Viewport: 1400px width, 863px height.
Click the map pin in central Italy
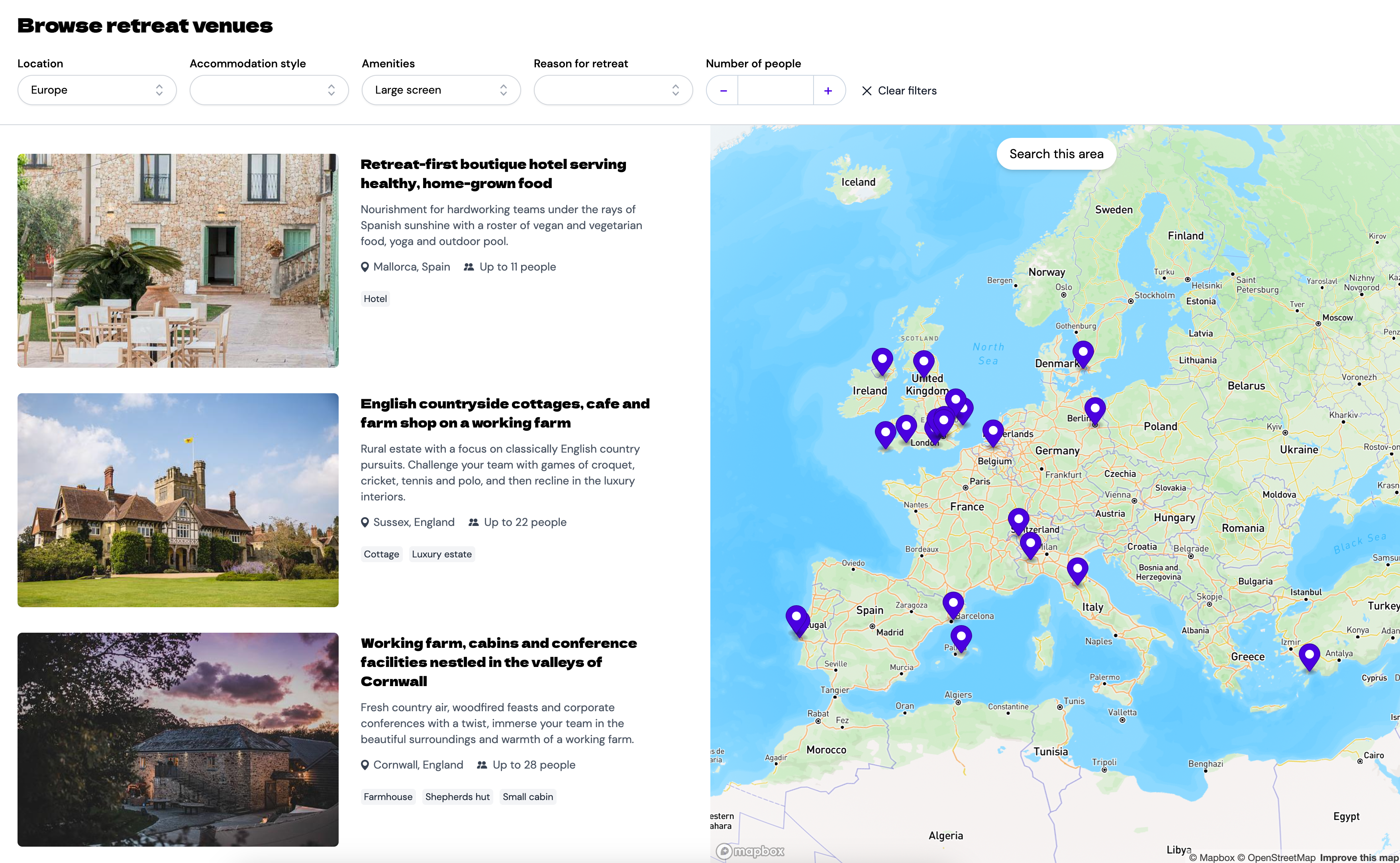(1077, 570)
